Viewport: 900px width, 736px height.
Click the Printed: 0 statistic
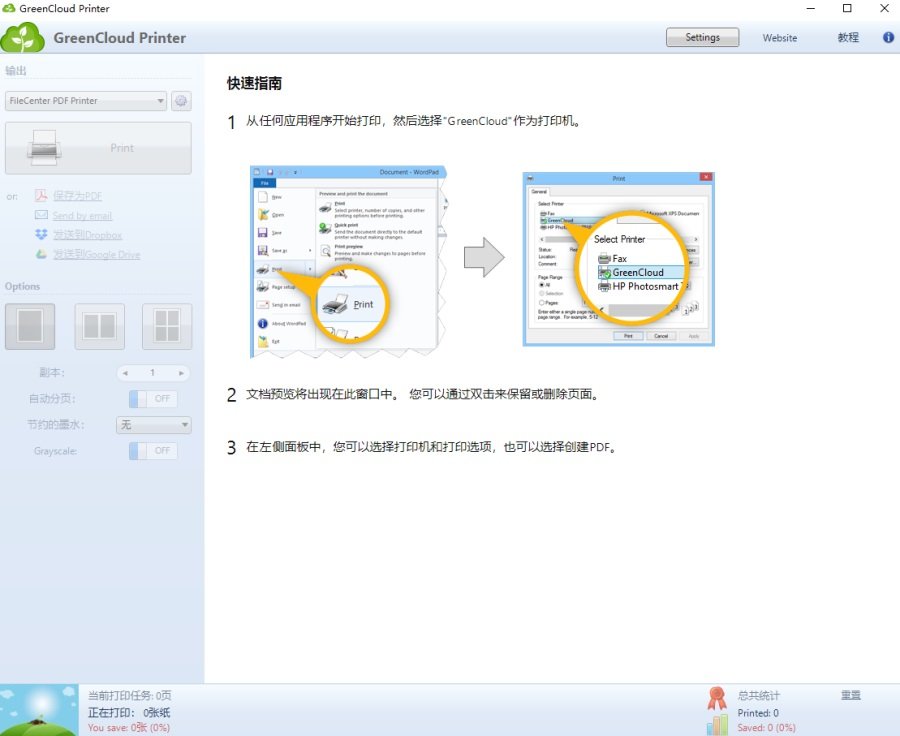(x=758, y=713)
